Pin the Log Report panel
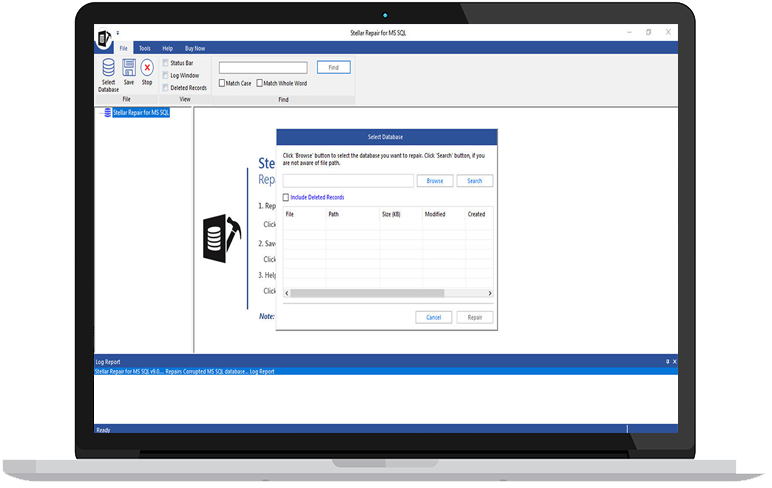Screen dimensions: 772x488 [668, 361]
